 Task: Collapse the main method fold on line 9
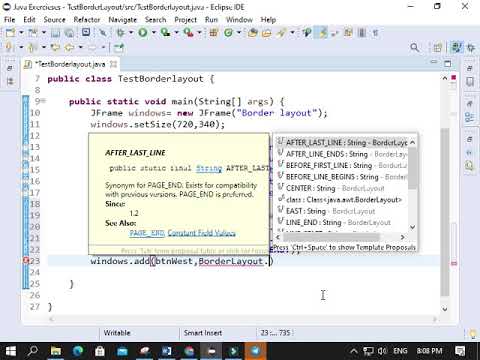pyautogui.click(x=44, y=101)
